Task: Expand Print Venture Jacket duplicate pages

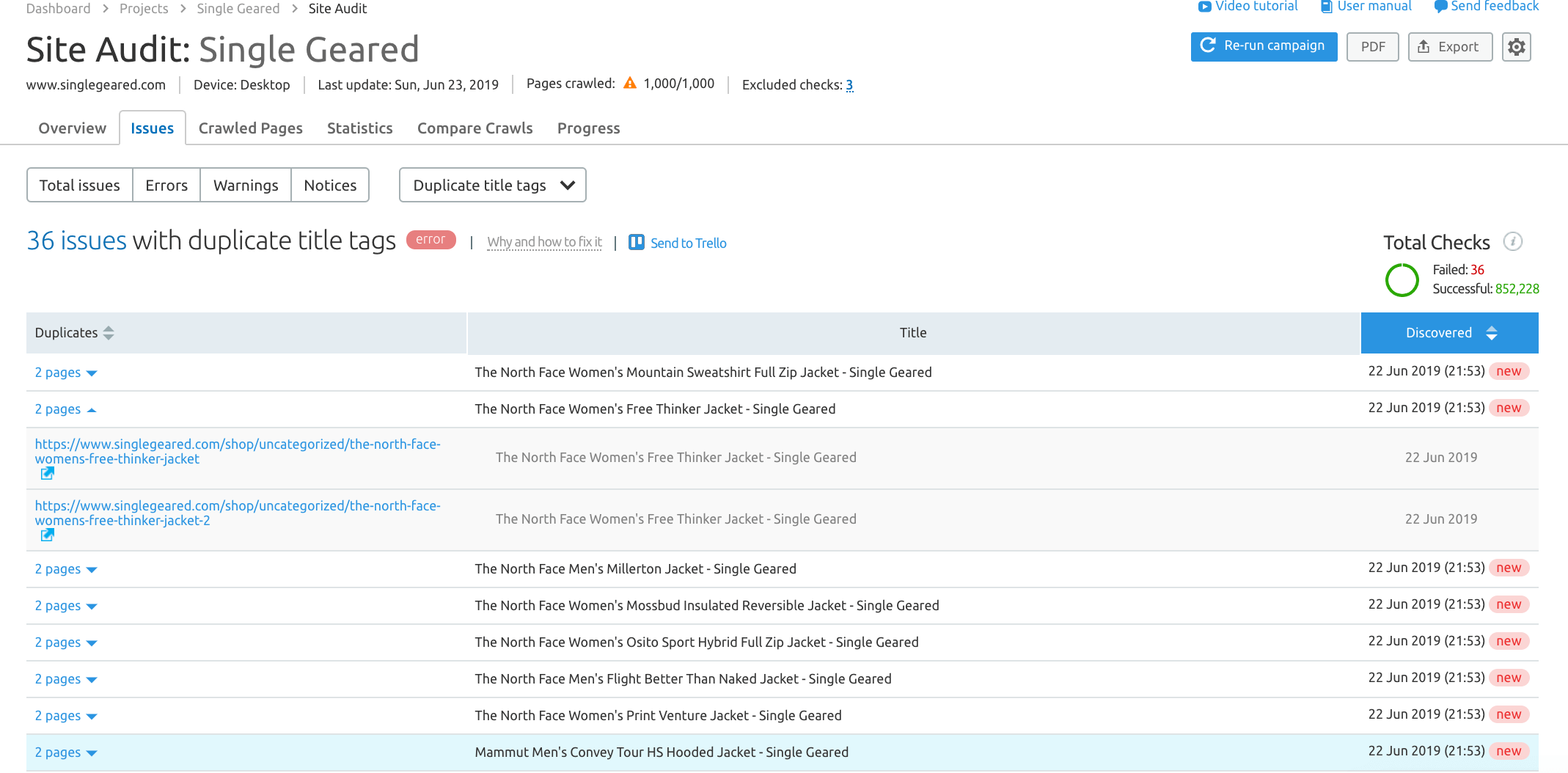Action: [x=66, y=716]
